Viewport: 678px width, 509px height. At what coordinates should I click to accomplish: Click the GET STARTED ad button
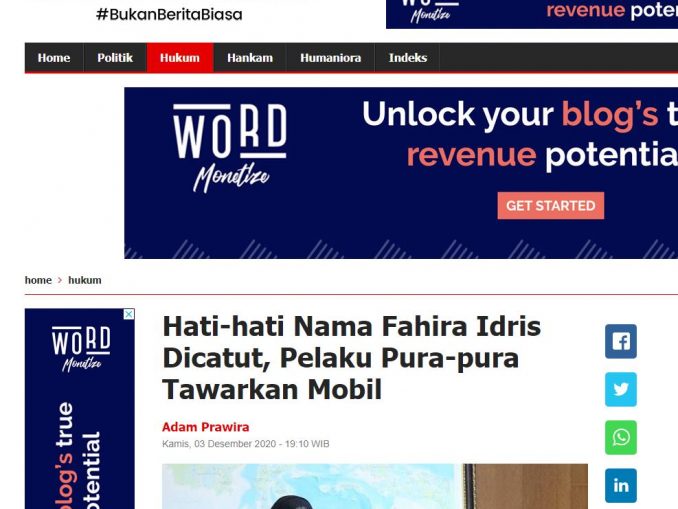tap(550, 205)
